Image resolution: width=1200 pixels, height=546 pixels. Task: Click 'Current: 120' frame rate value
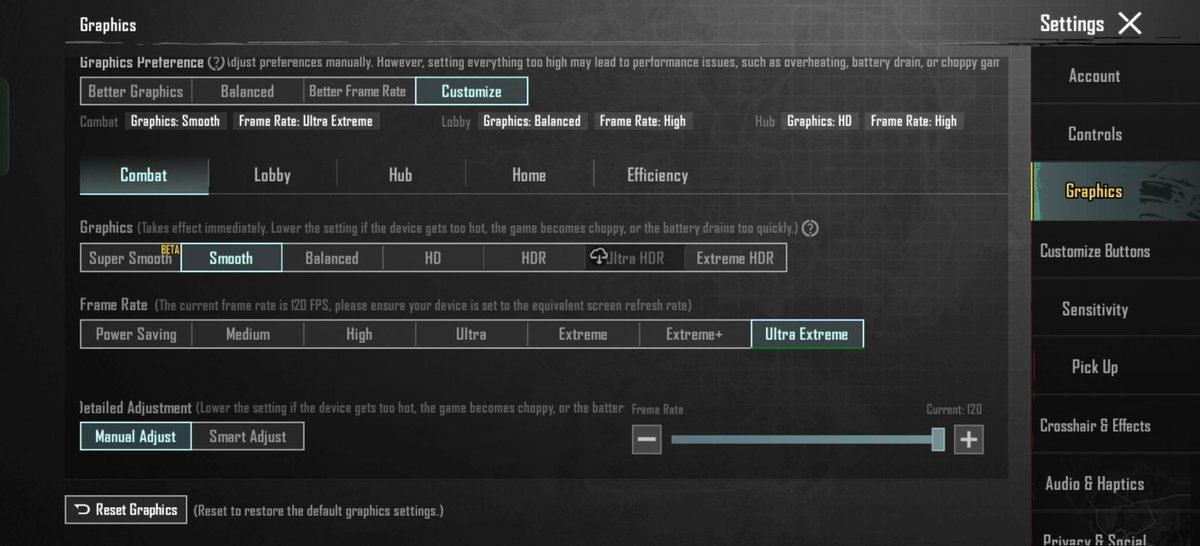[954, 409]
